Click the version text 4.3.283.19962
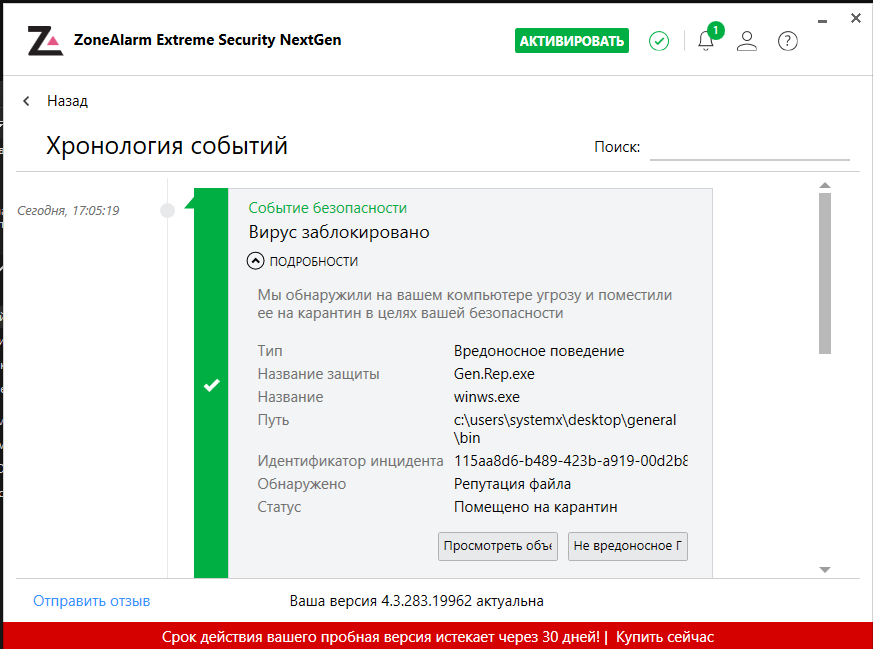The height and width of the screenshot is (649, 873). click(426, 601)
